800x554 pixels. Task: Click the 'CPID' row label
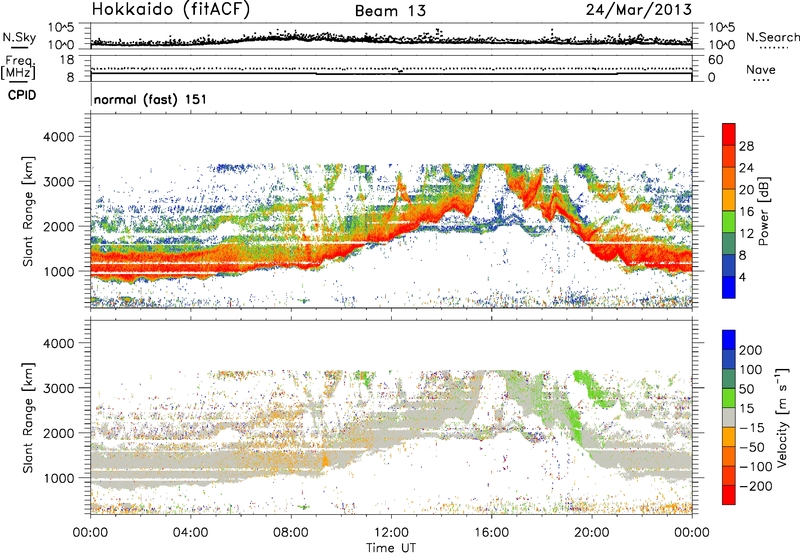22,95
